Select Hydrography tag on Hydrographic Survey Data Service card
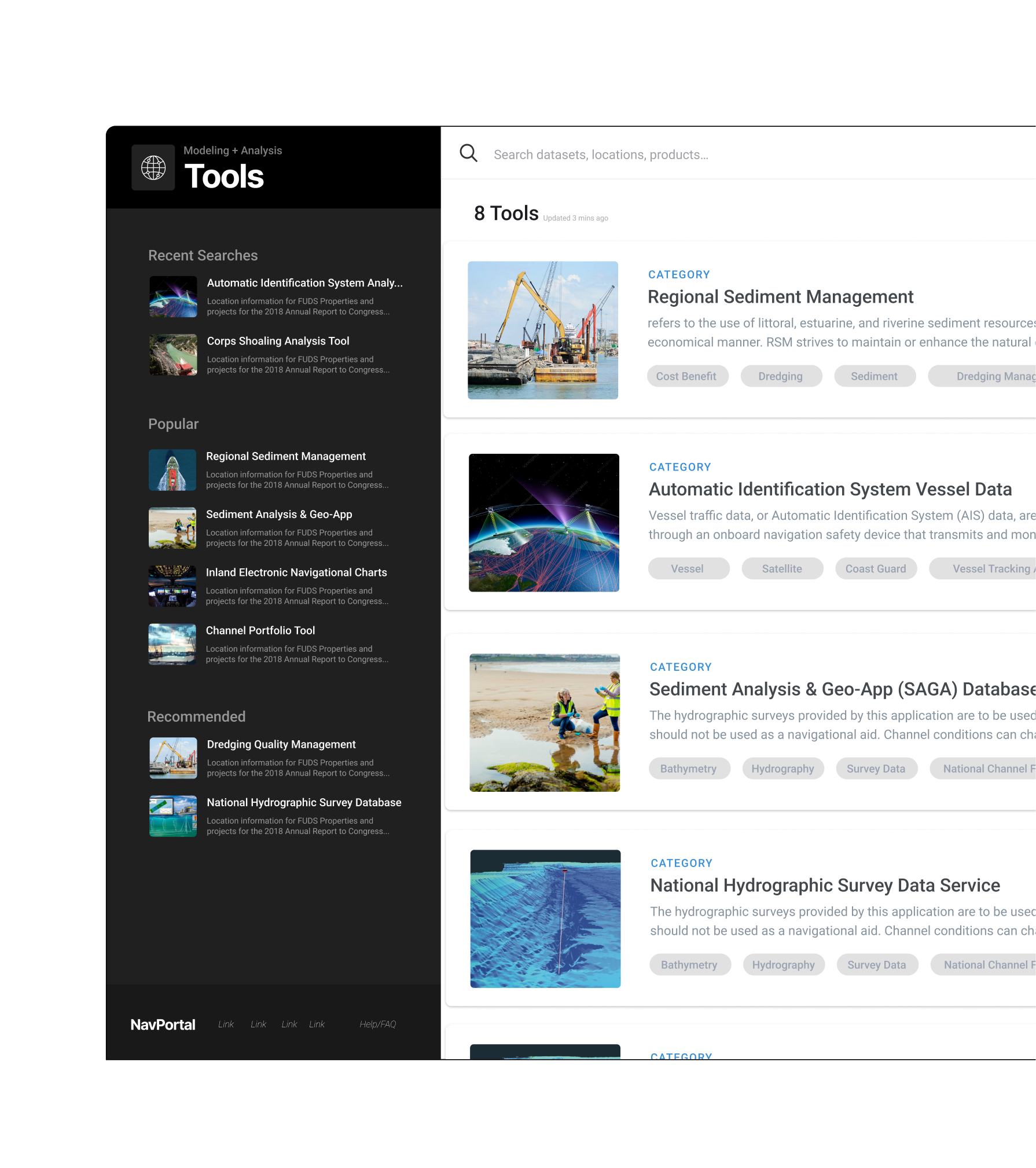The height and width of the screenshot is (1168, 1036). coord(784,965)
